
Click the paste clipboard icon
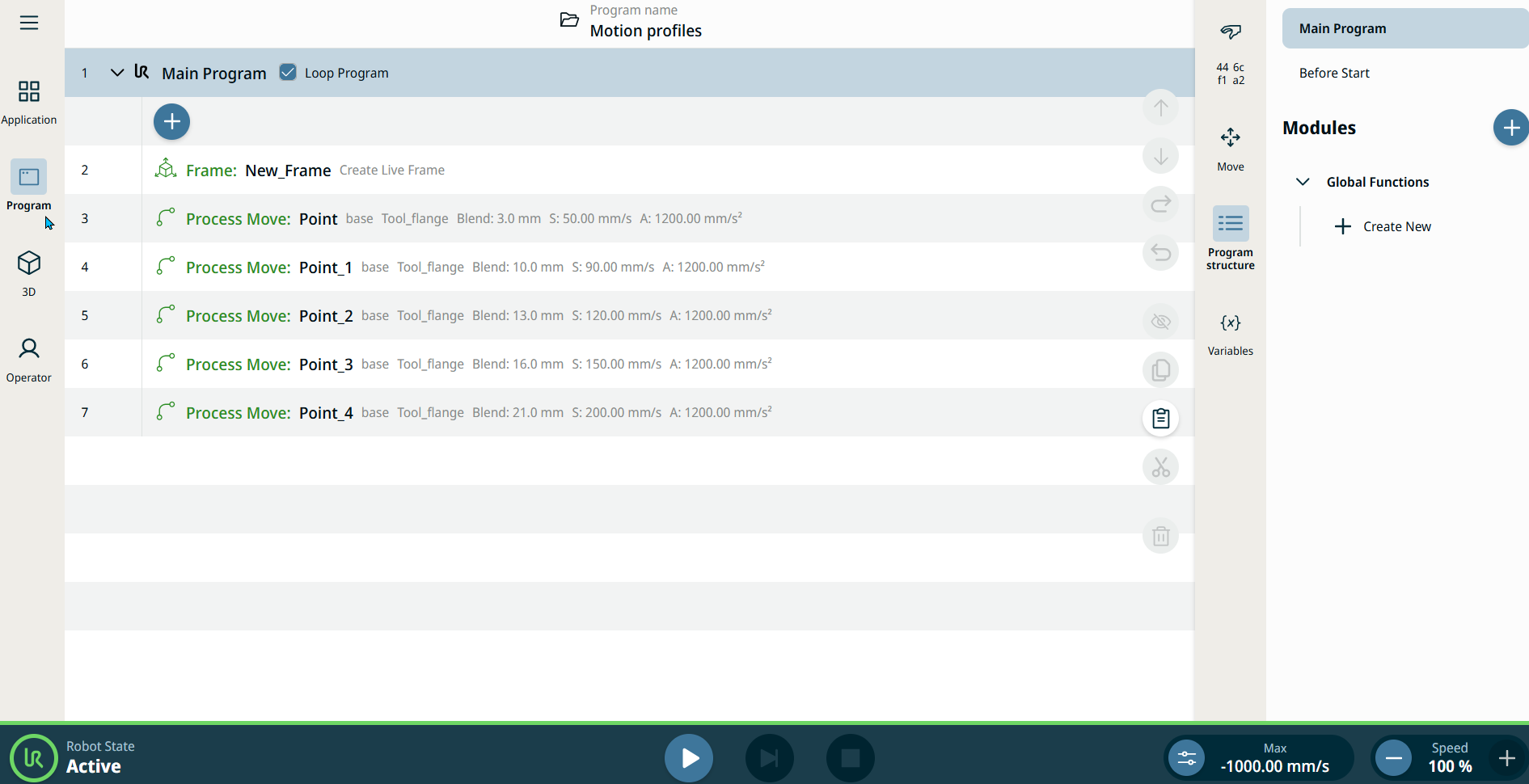click(x=1160, y=419)
